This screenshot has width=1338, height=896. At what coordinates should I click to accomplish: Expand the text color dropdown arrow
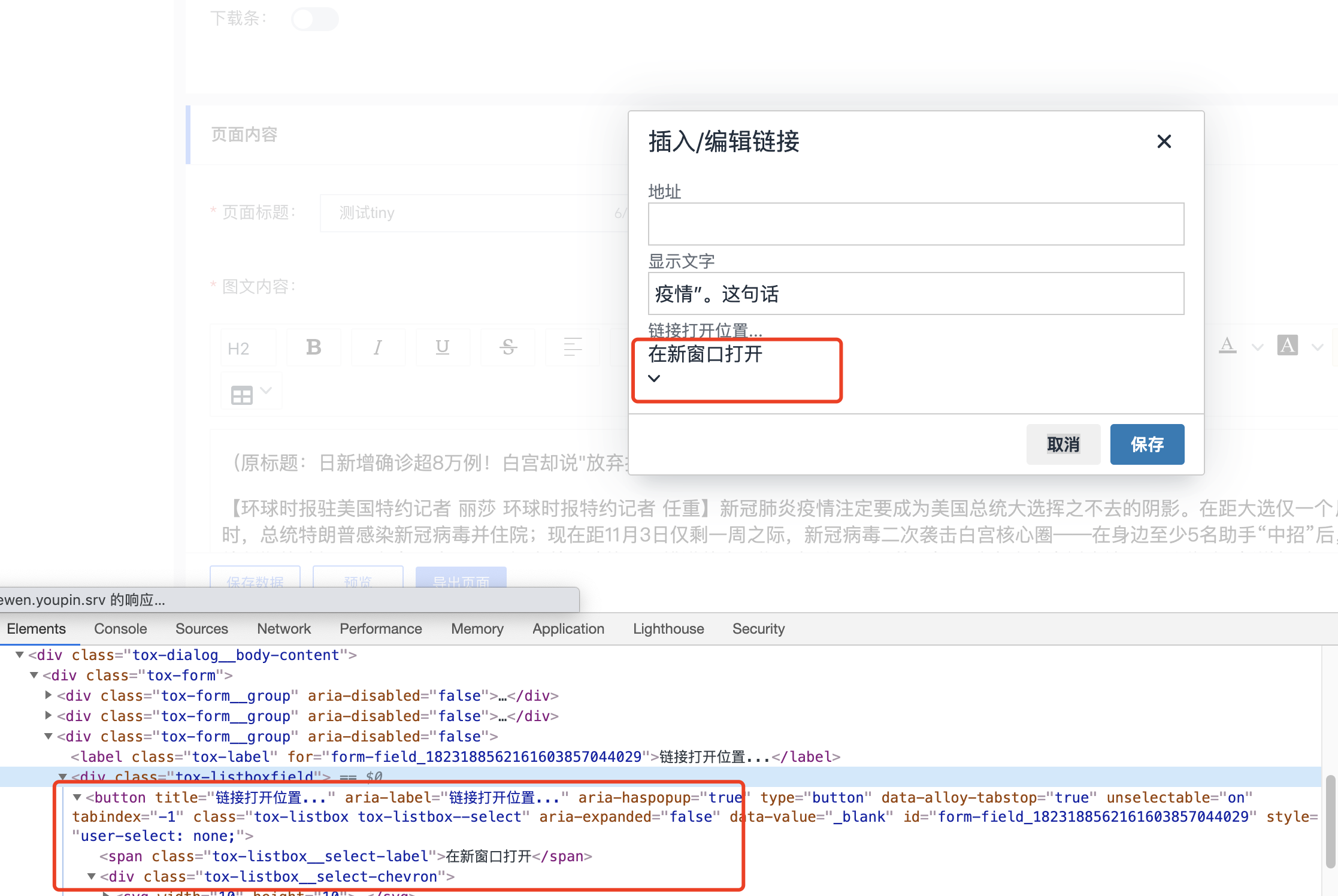(x=1256, y=347)
